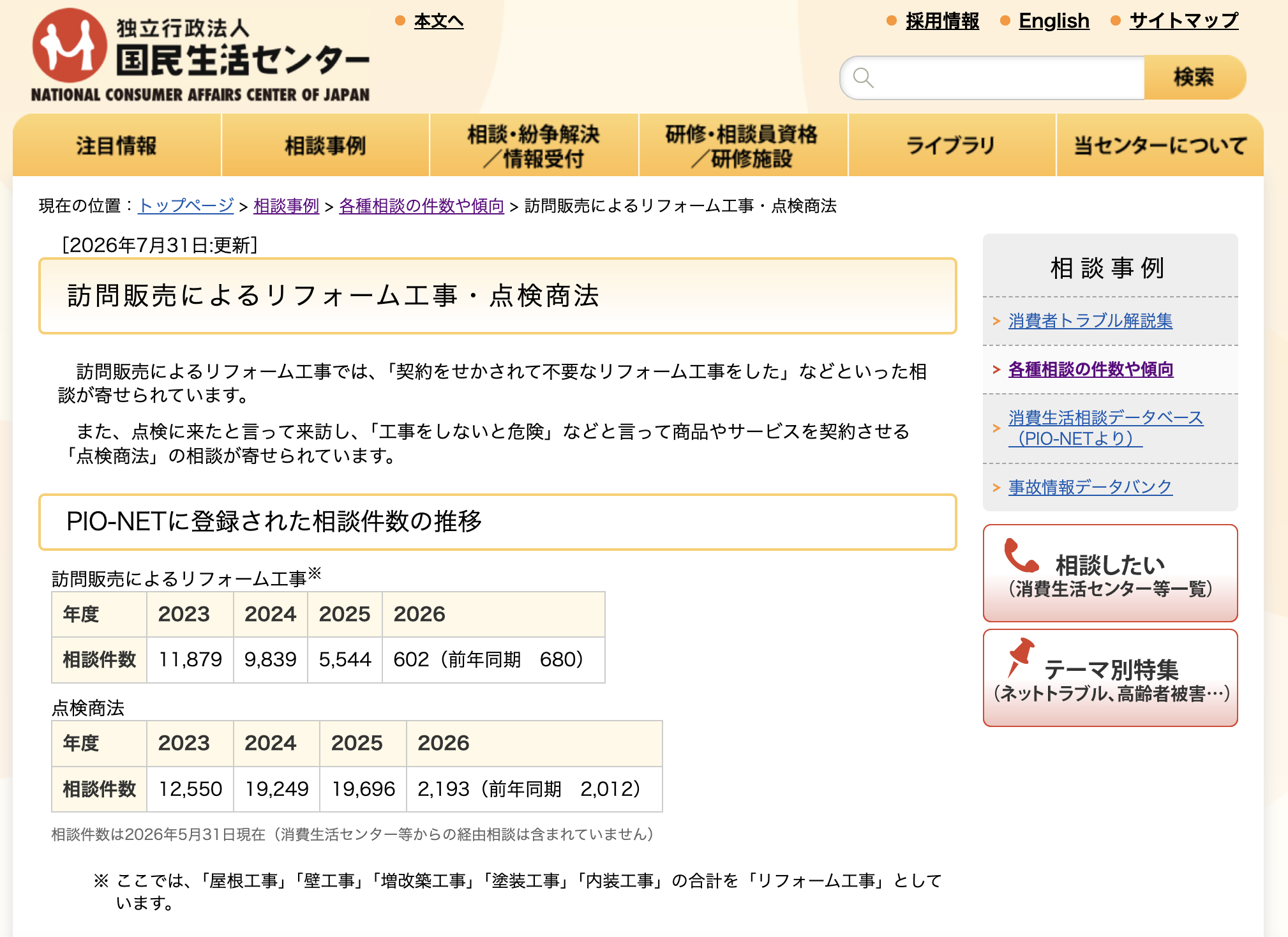Open 消費生活相談データベース (PIO-NETより) link
The width and height of the screenshot is (1288, 937).
click(x=1105, y=428)
